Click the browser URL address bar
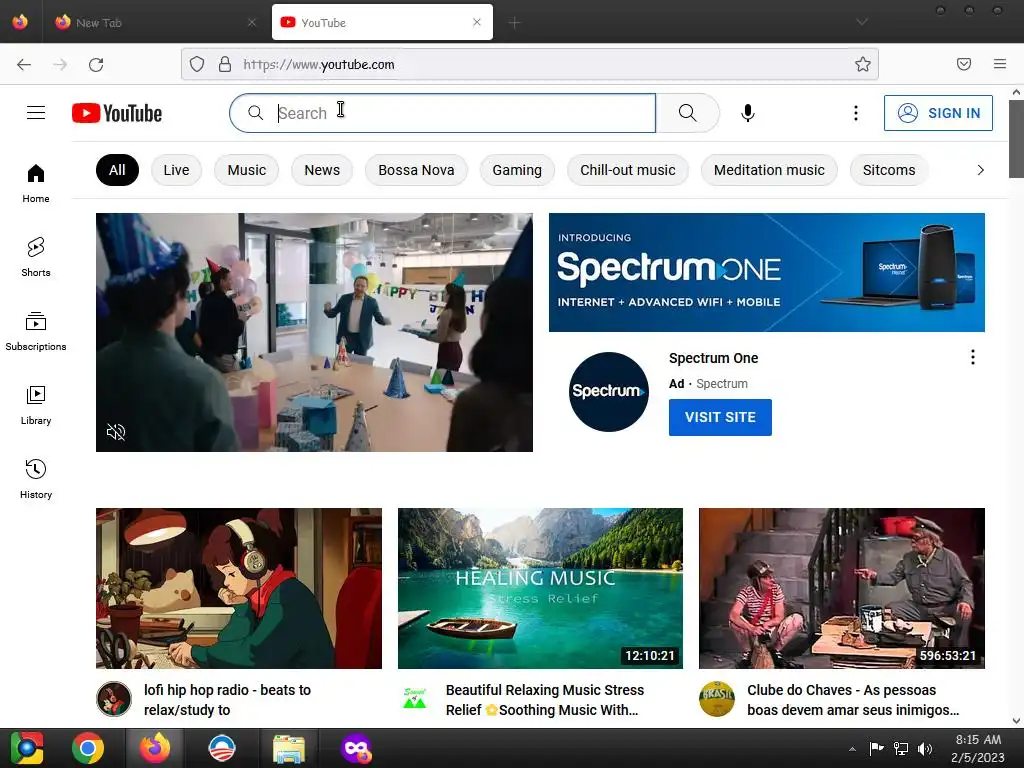The height and width of the screenshot is (768, 1024). (x=529, y=64)
